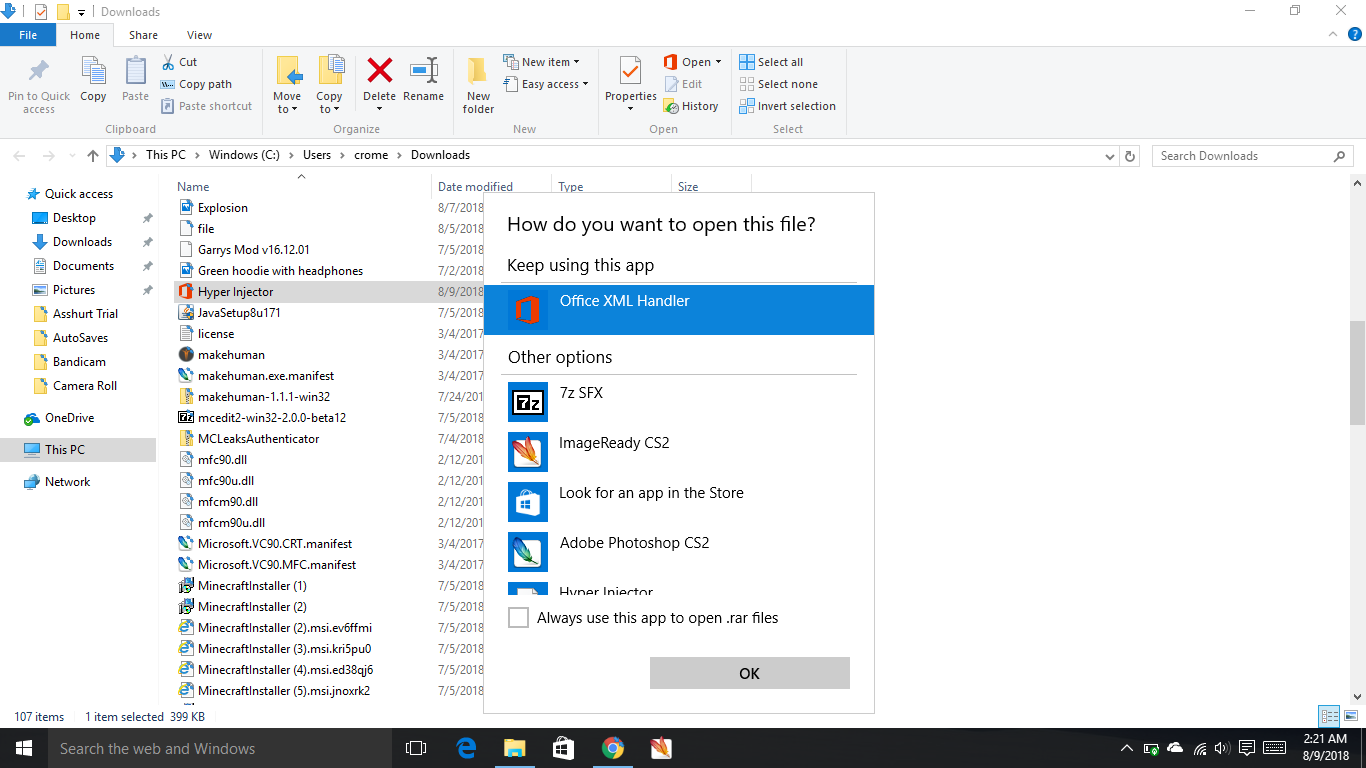
Task: Click Windows (C:) in the address path
Action: pos(244,155)
